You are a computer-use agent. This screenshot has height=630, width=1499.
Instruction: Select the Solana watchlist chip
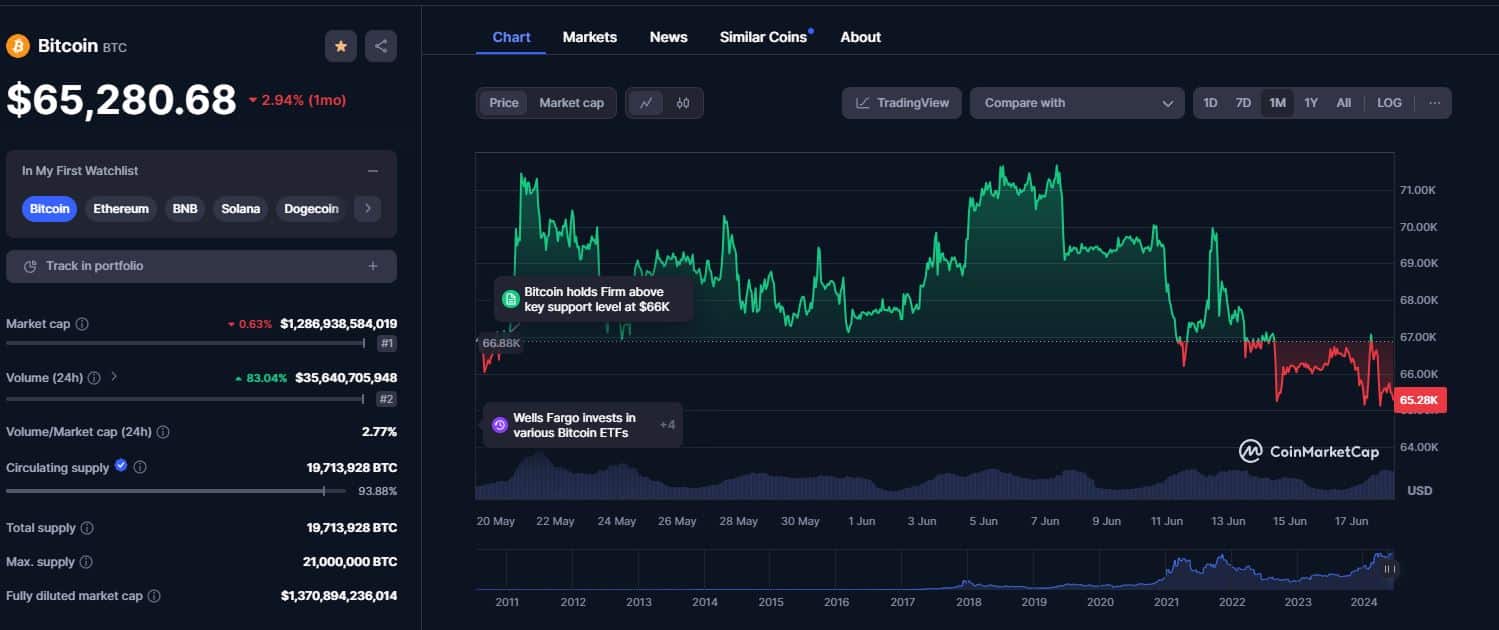click(241, 209)
